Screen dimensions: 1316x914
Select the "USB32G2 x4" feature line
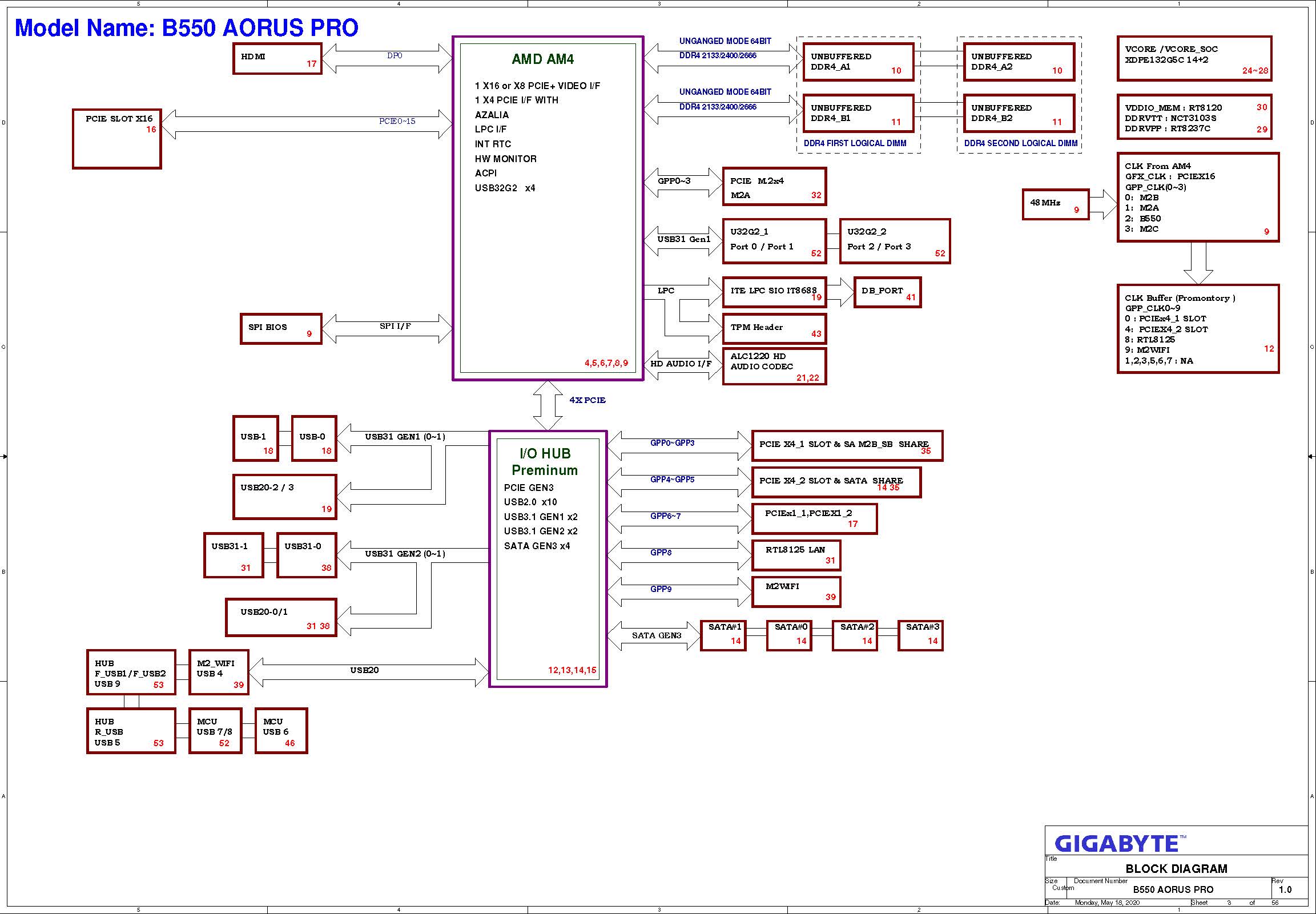pyautogui.click(x=505, y=188)
